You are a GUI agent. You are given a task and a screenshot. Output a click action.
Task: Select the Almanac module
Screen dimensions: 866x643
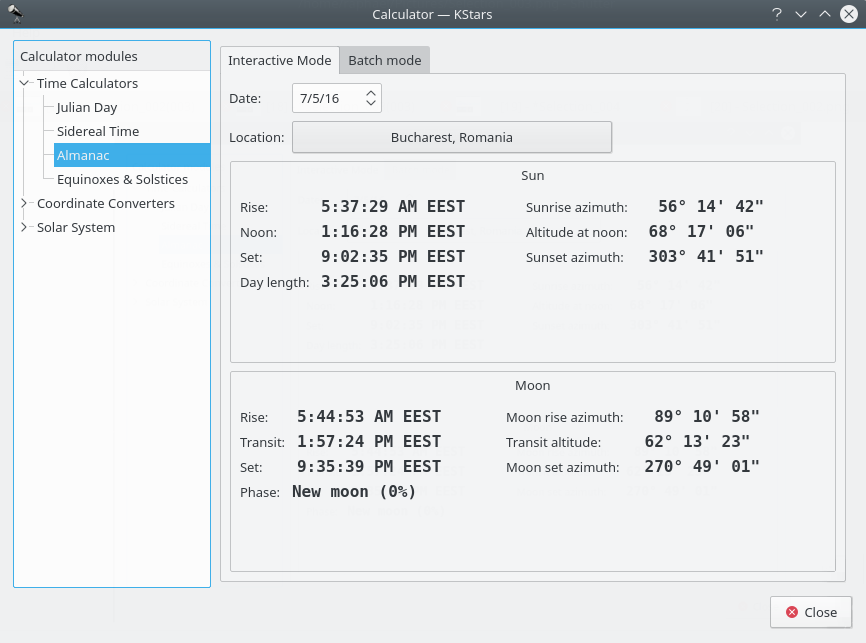tap(83, 156)
